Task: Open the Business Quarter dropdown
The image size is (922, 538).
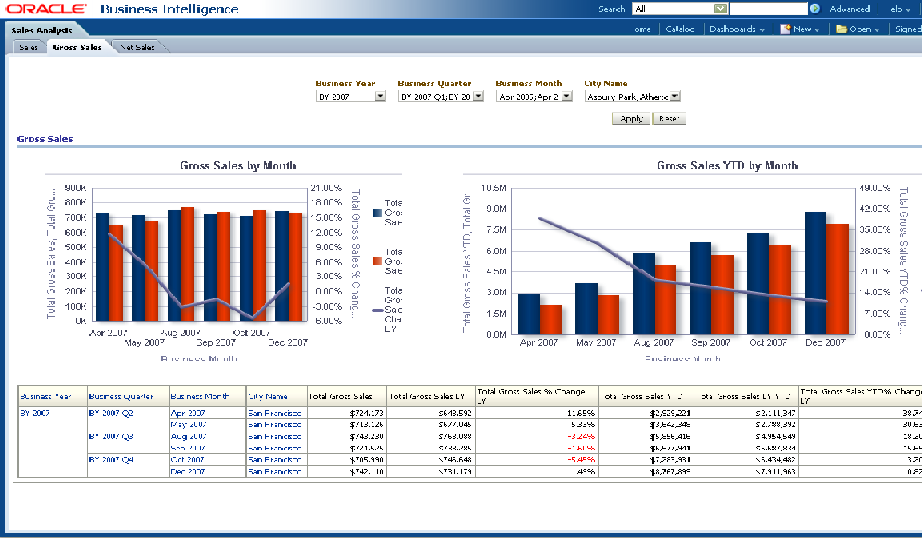Action: [x=478, y=96]
